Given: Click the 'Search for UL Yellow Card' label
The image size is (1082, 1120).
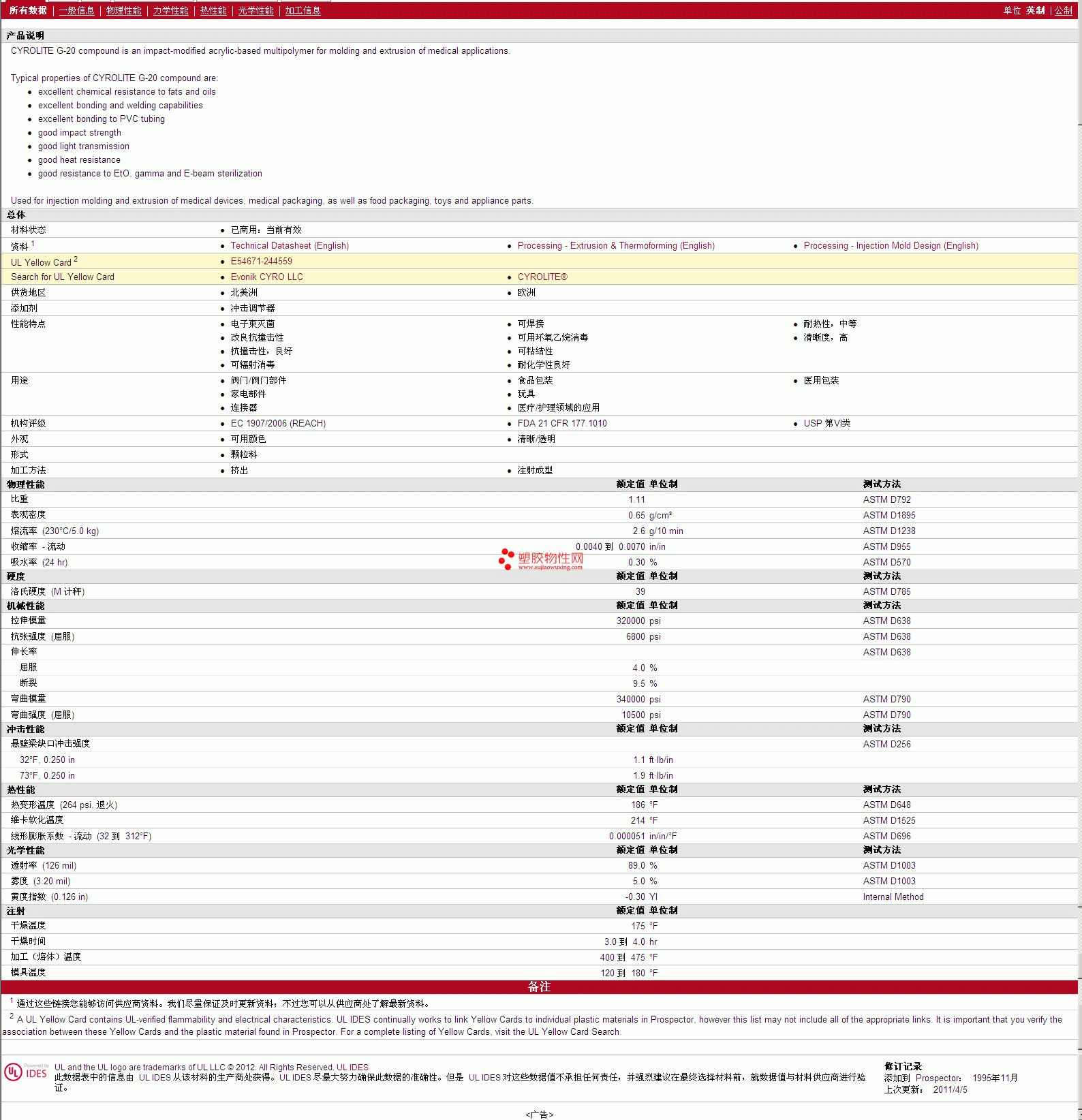Looking at the screenshot, I should pyautogui.click(x=63, y=277).
